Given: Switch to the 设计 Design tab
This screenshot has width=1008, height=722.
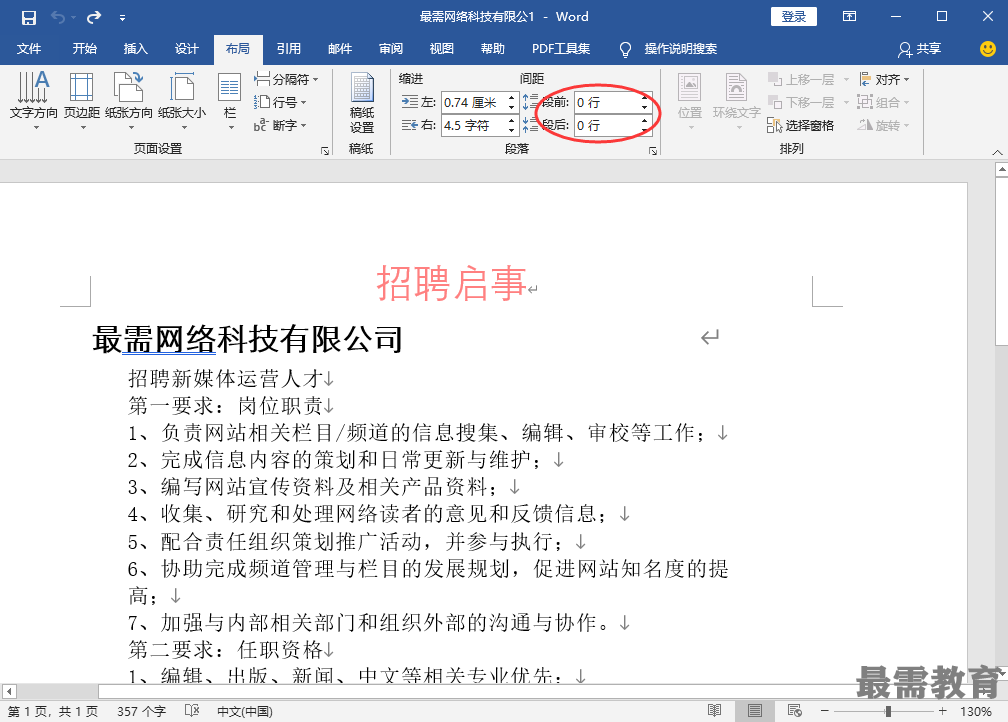Looking at the screenshot, I should point(186,49).
